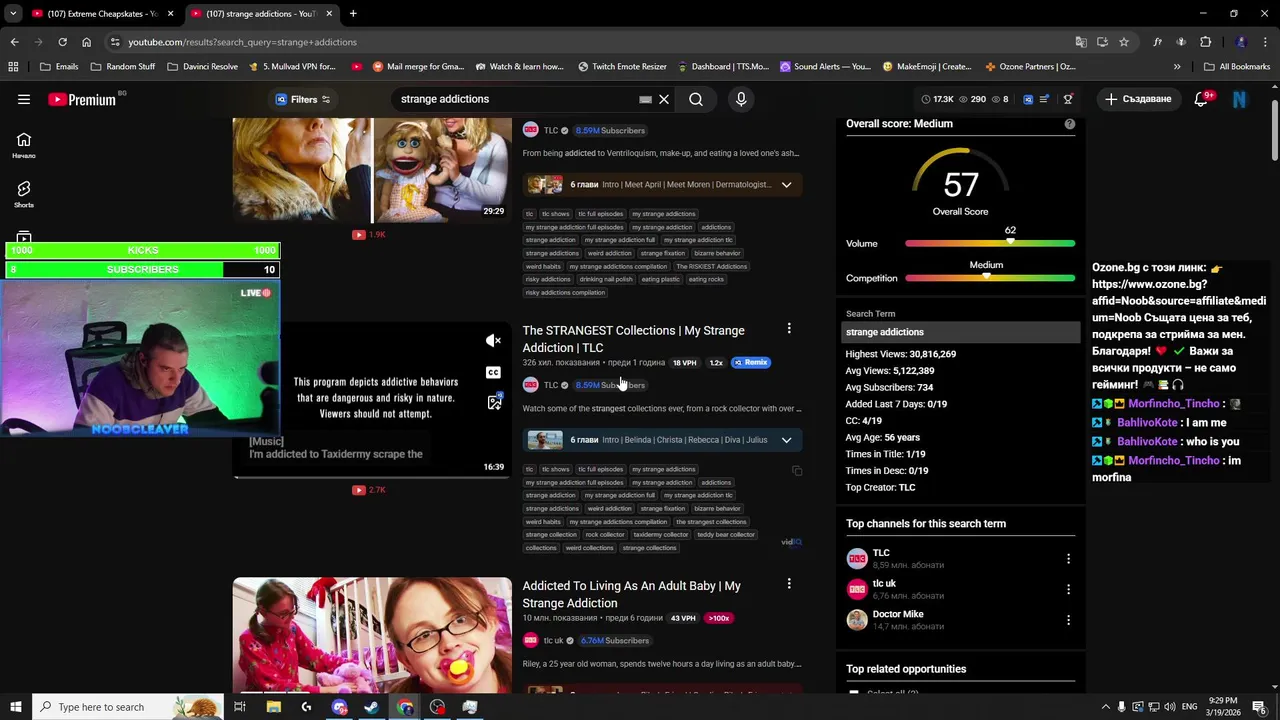Open Mullvad VPN bookmark
Viewport: 1280px width, 720px height.
pos(291,67)
